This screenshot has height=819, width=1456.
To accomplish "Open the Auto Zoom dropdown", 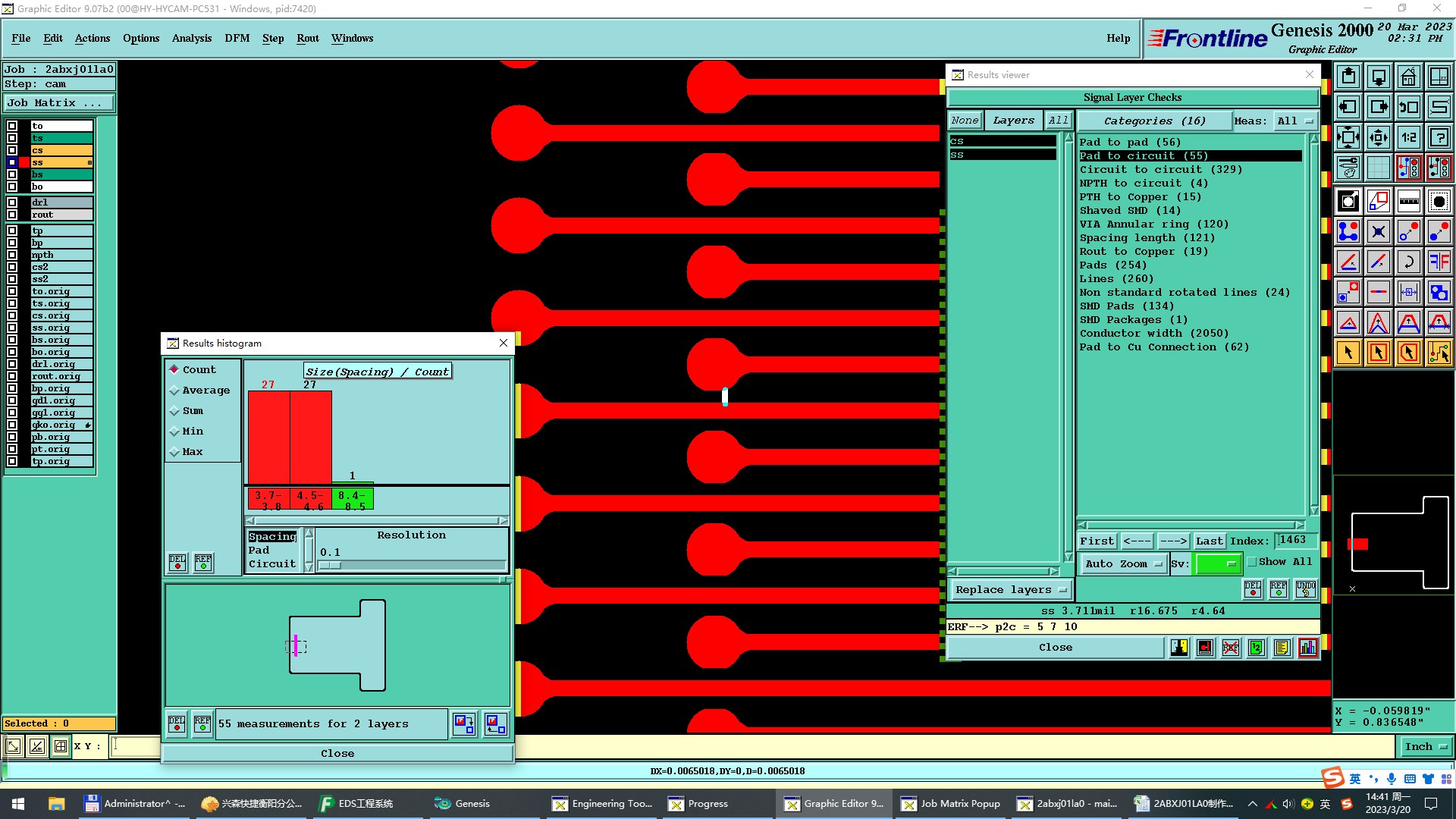I will pyautogui.click(x=1122, y=563).
